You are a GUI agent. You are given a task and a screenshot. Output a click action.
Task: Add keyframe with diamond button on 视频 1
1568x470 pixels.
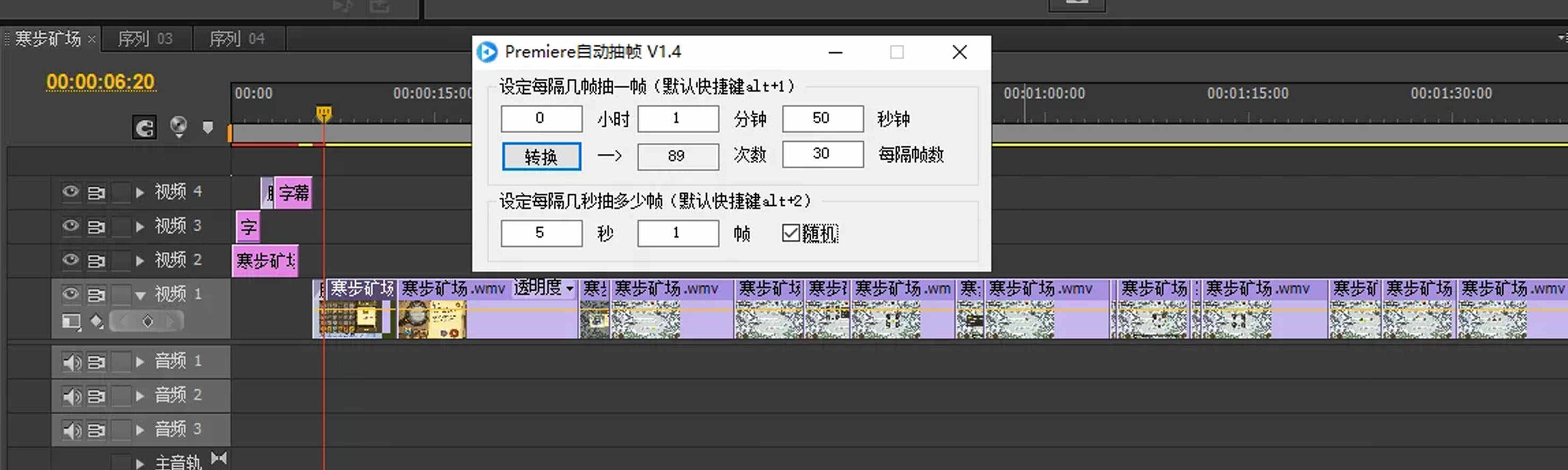[147, 321]
